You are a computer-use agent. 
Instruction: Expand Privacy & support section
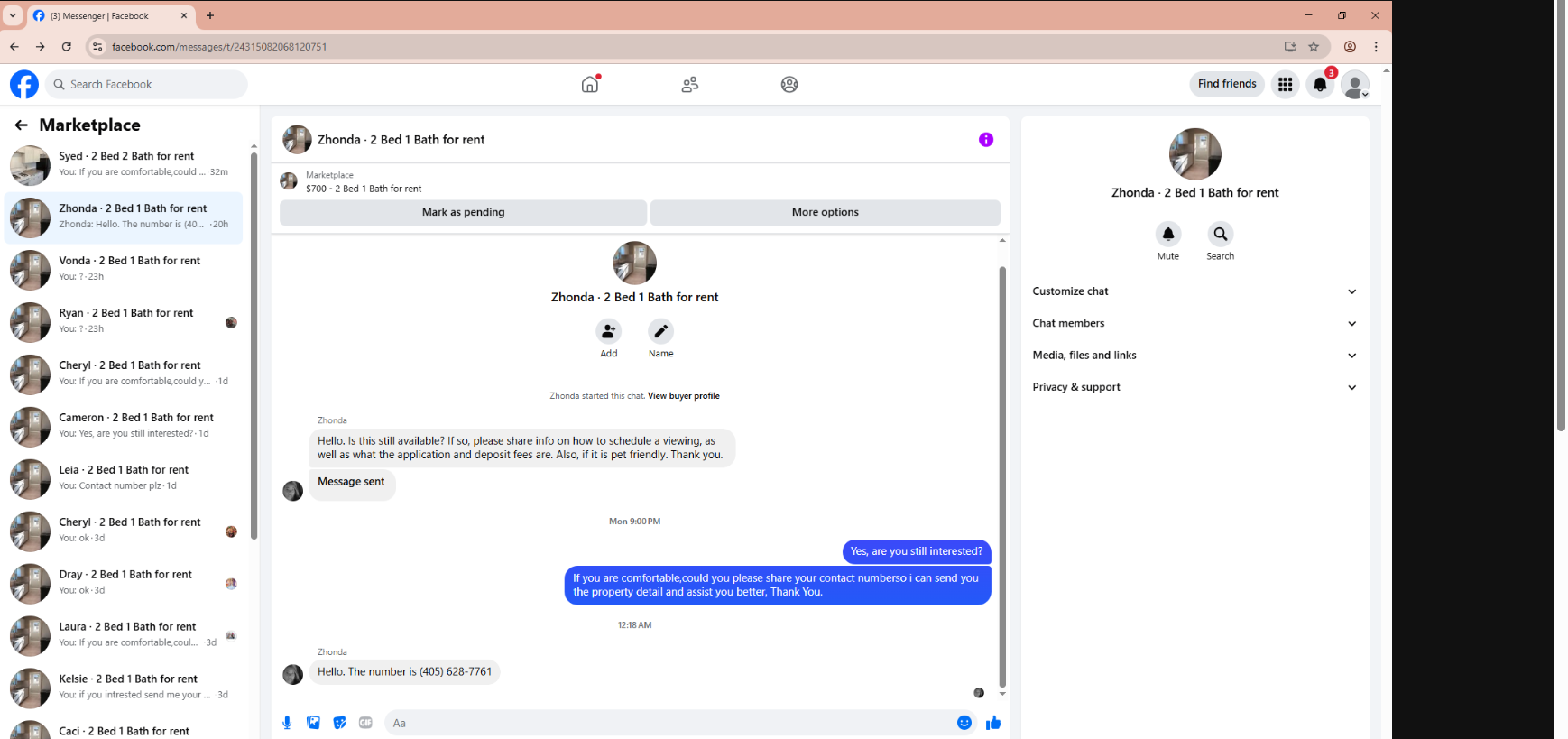click(x=1194, y=387)
